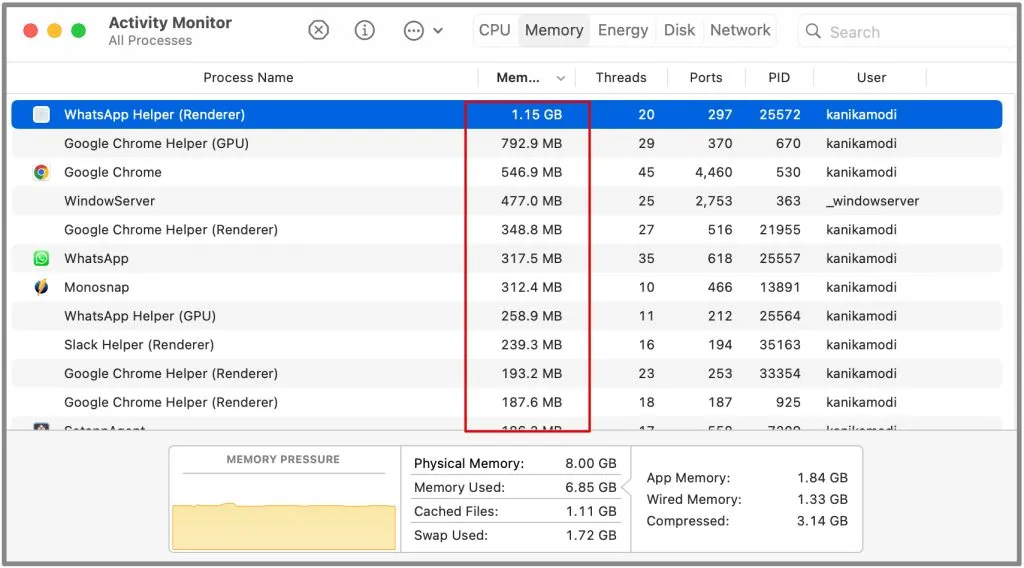
Task: Click the Physical Memory 8.00 GB entry
Action: pos(515,464)
